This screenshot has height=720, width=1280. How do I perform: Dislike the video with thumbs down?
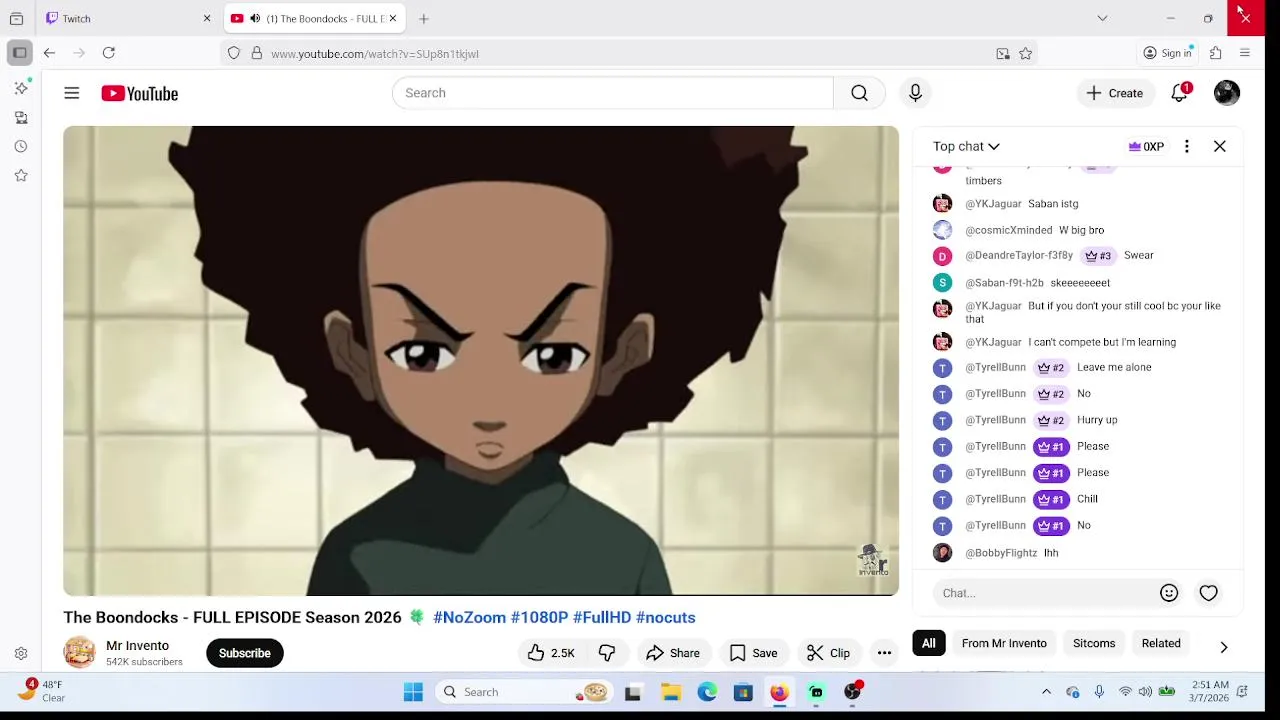coord(607,653)
